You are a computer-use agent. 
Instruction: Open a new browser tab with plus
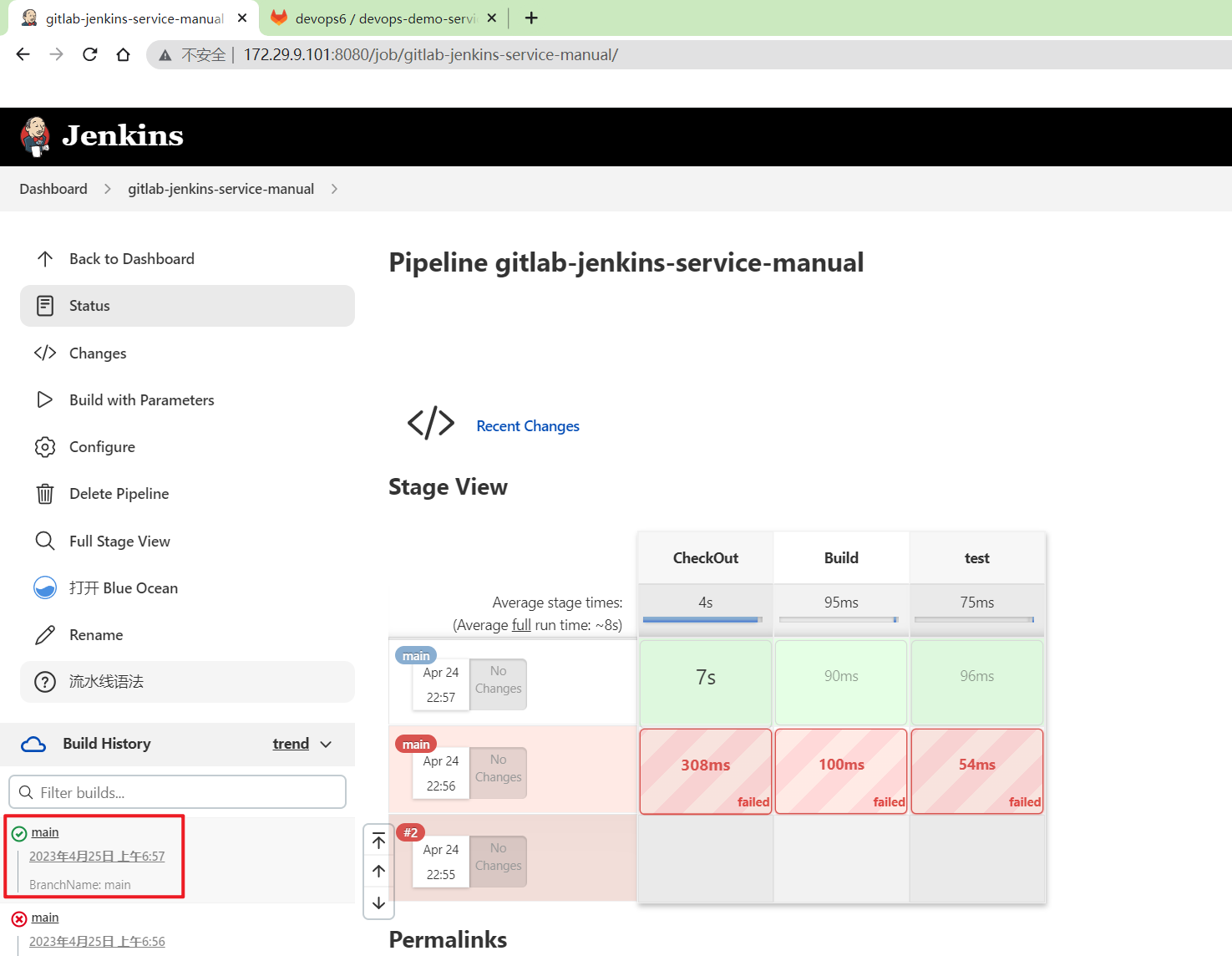pos(531,18)
